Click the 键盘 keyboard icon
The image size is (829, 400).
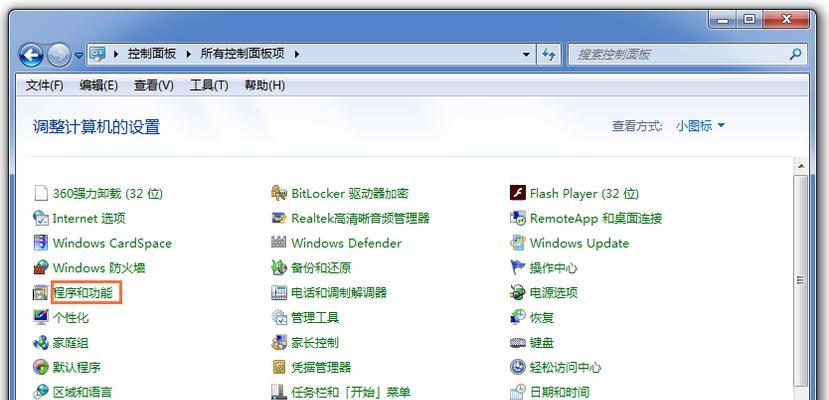point(518,342)
